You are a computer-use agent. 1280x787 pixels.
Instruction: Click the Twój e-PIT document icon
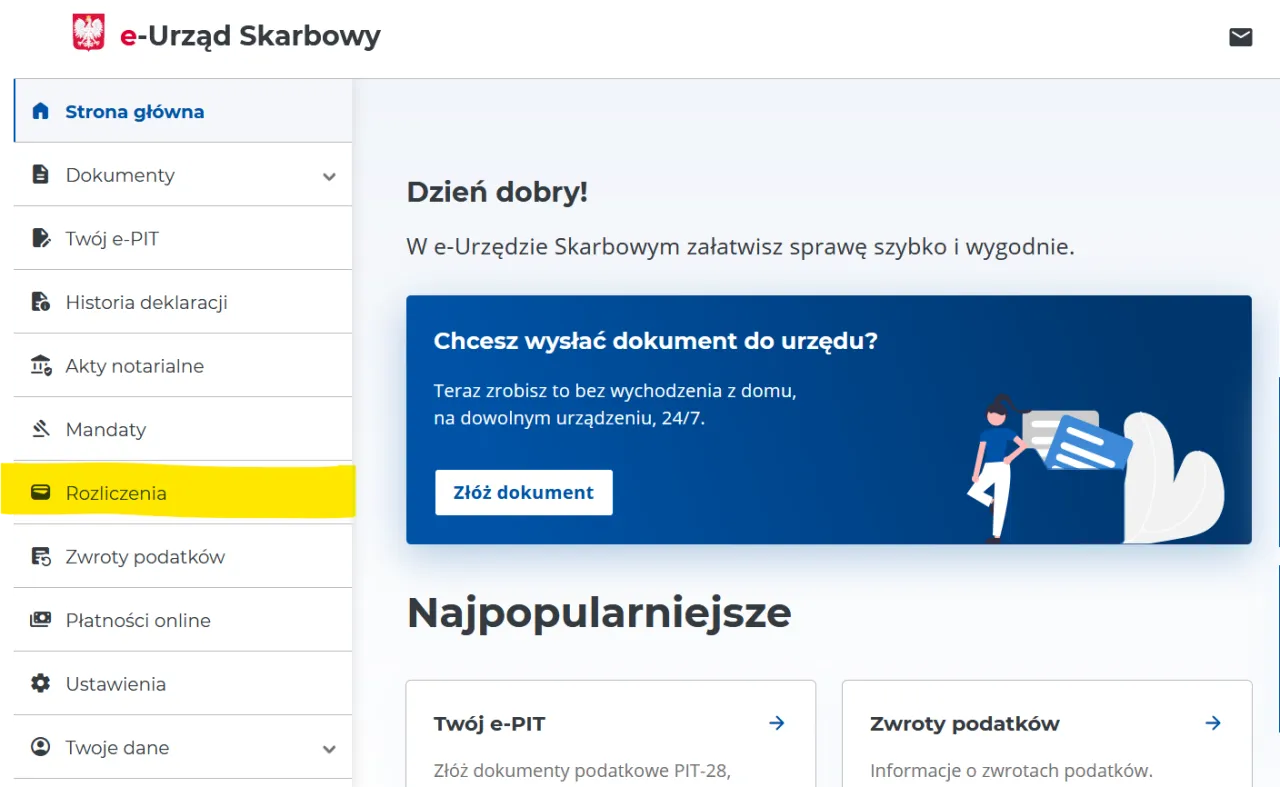point(40,238)
